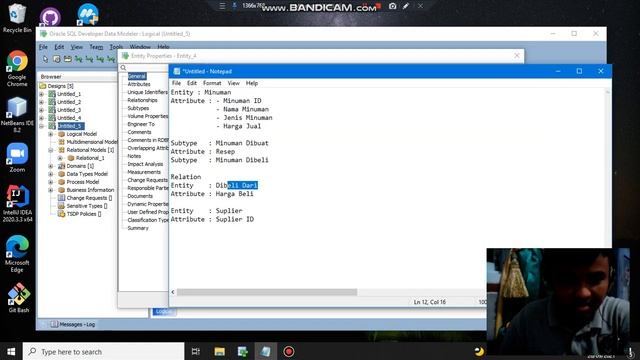The height and width of the screenshot is (360, 640).
Task: Open Notepad Format menu
Action: pos(212,83)
